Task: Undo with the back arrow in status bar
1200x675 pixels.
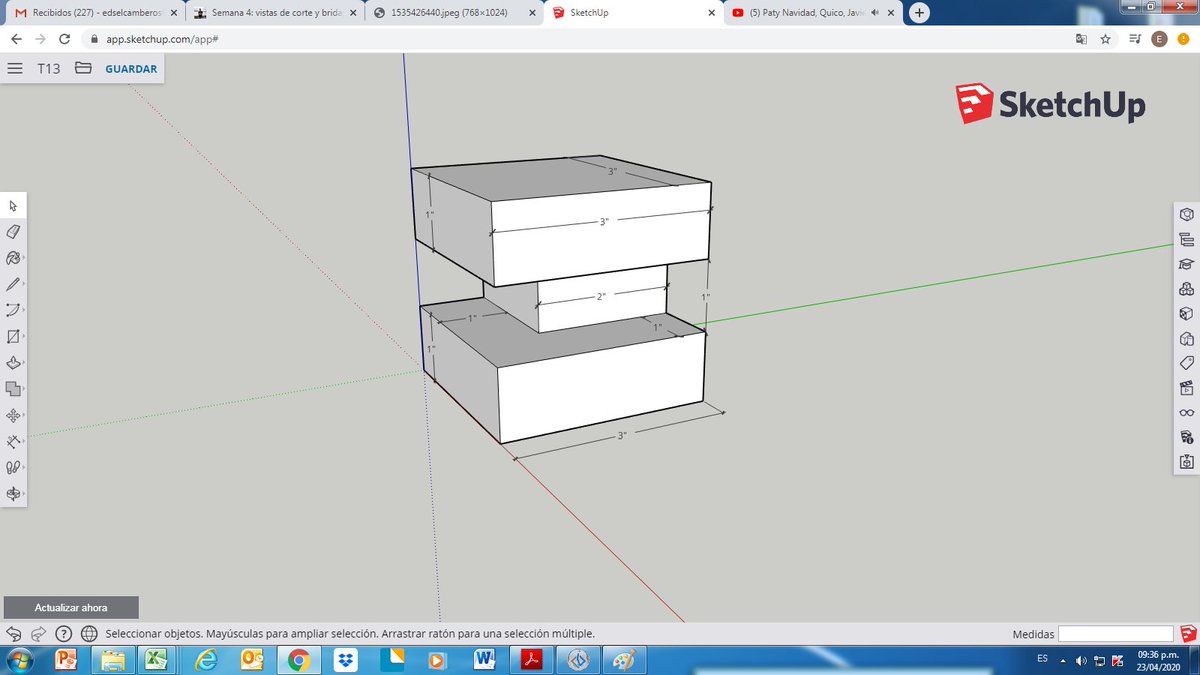Action: click(x=14, y=633)
